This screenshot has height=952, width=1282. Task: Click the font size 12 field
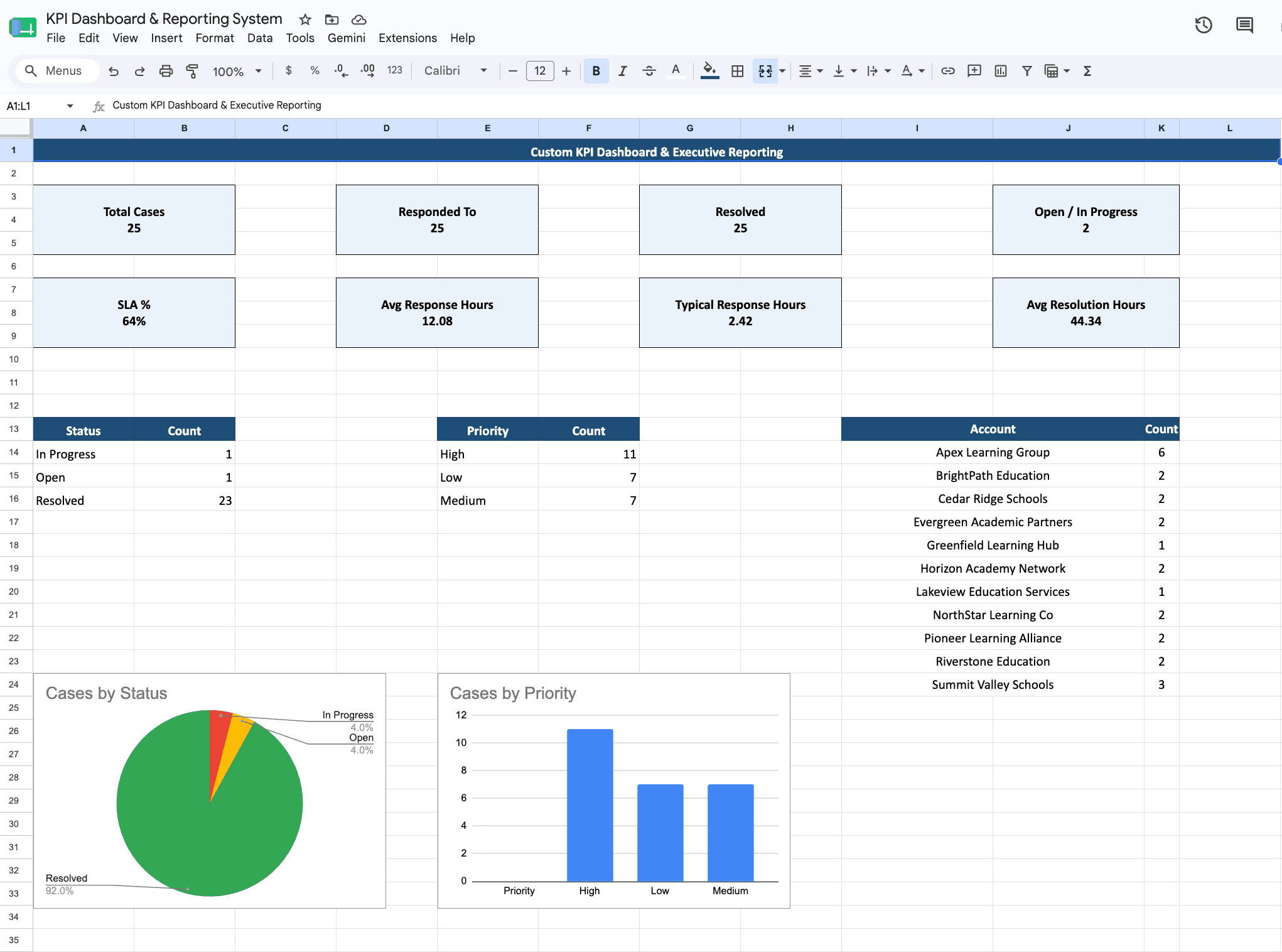pyautogui.click(x=540, y=71)
